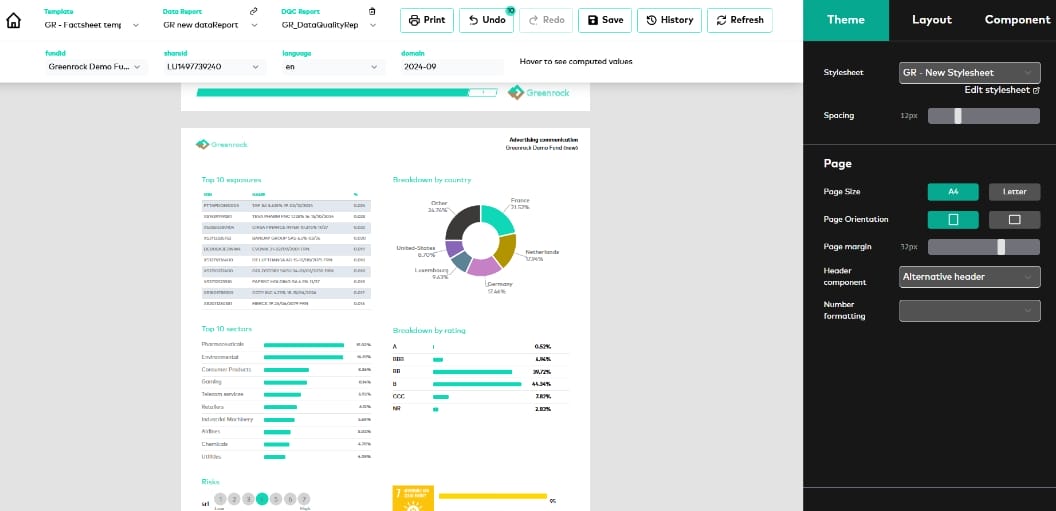Open the History panel
Image resolution: width=1056 pixels, height=511 pixels.
pos(669,20)
